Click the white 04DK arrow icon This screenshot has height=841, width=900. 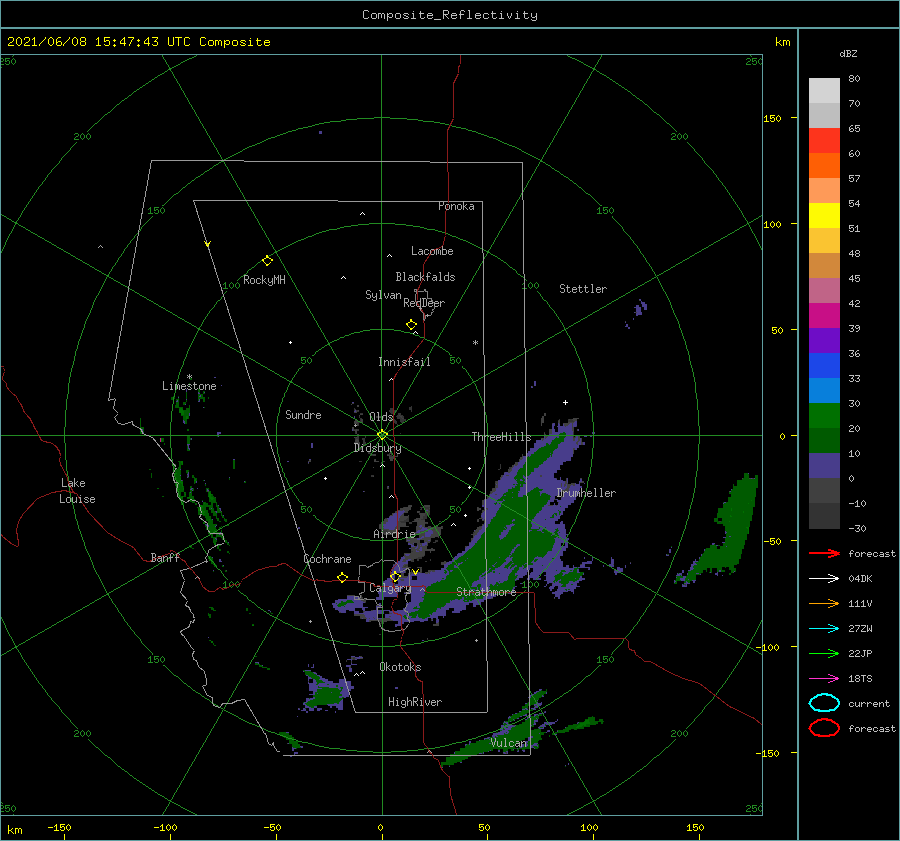point(824,578)
